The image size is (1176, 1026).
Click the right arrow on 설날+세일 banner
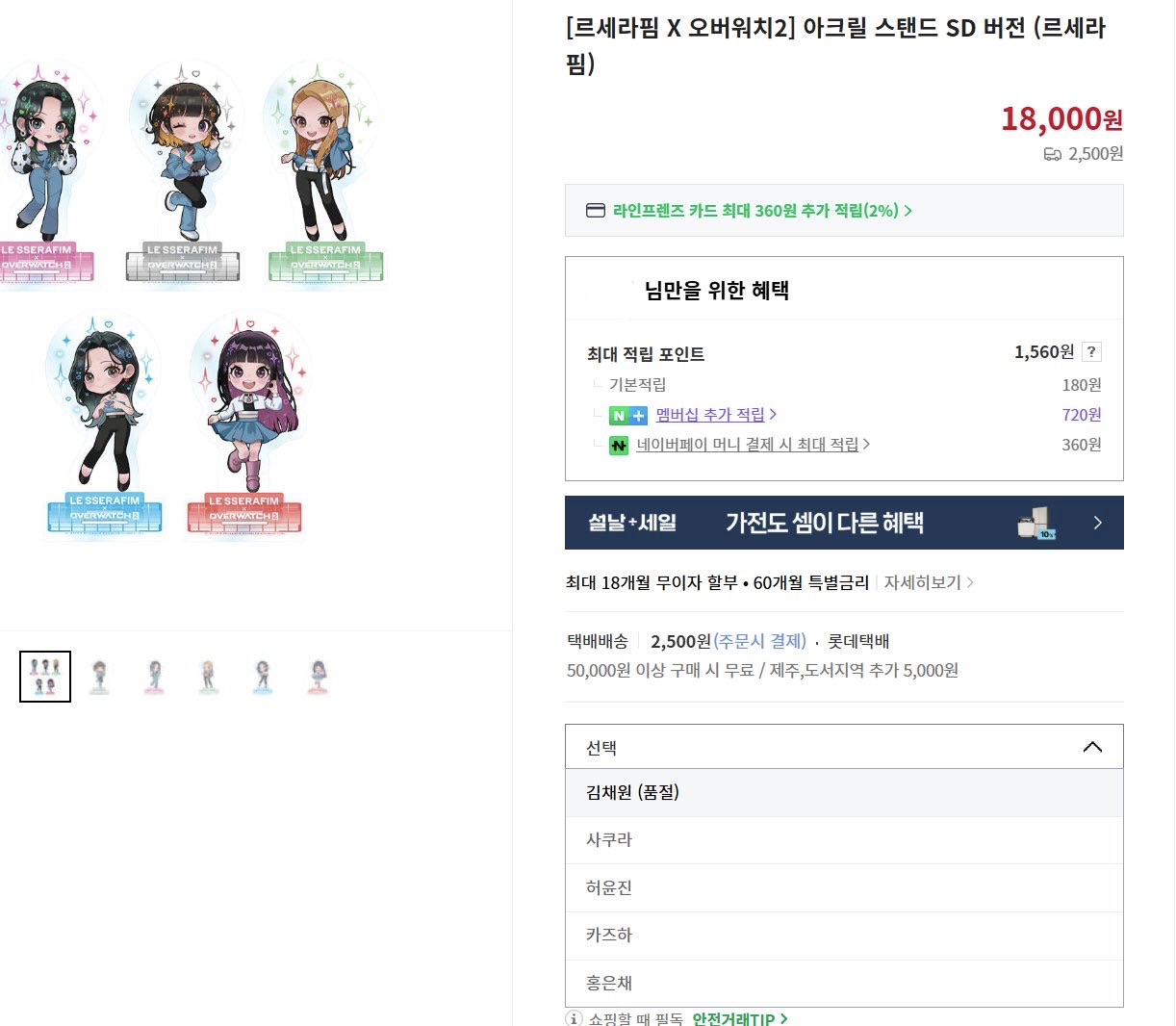point(1098,523)
